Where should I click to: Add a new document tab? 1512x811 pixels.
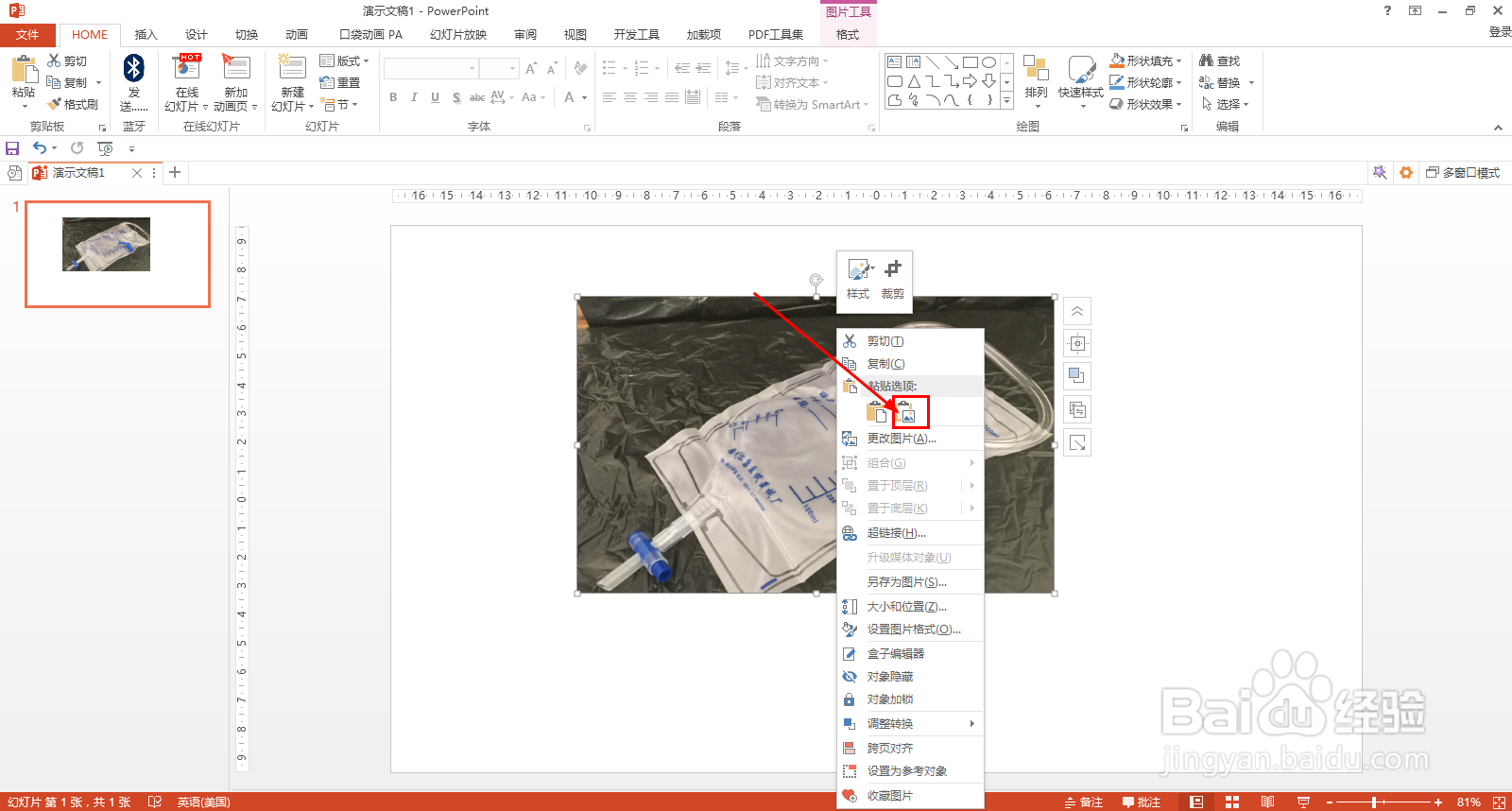click(x=175, y=173)
